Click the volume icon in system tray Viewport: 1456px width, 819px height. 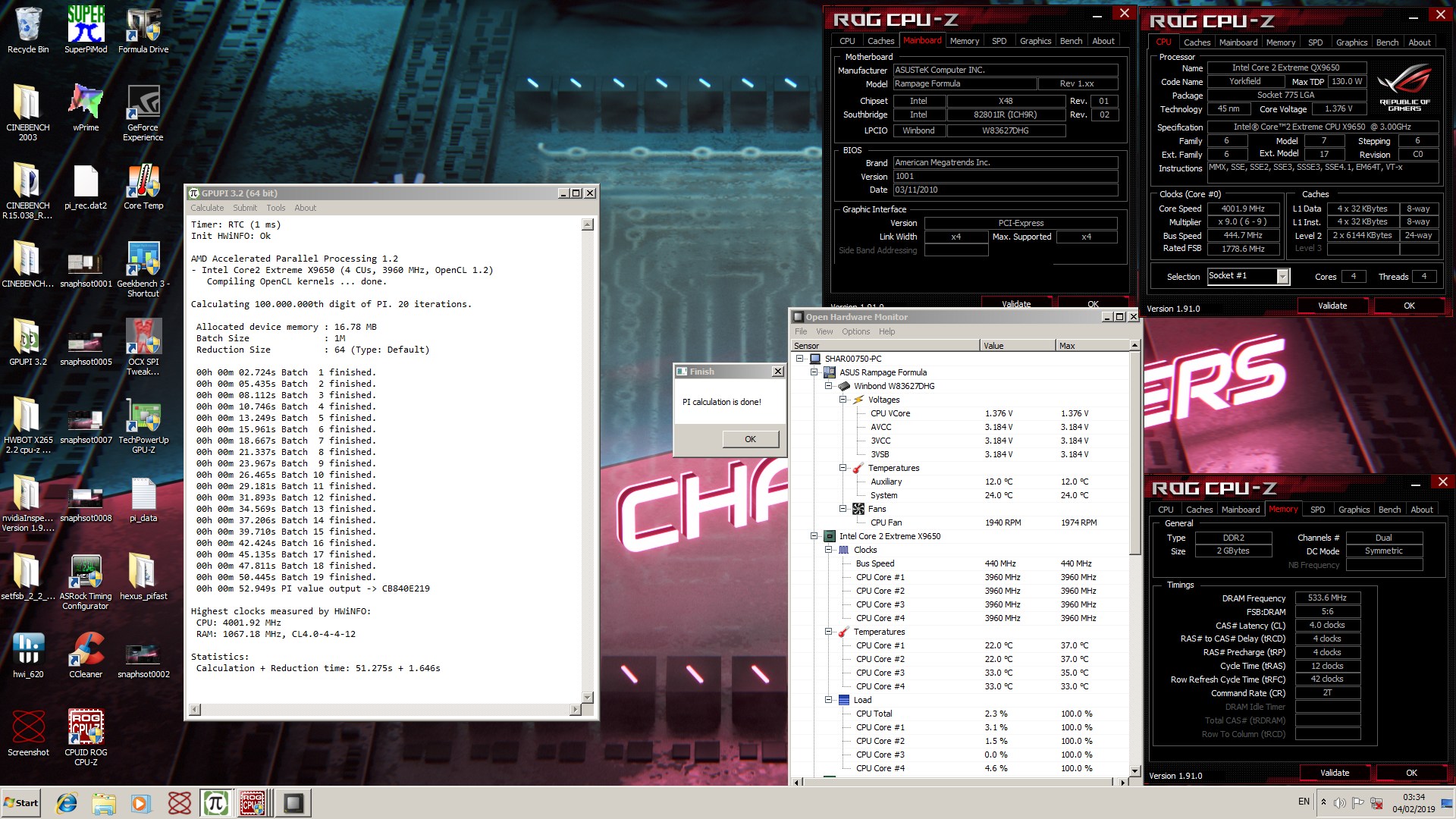(1340, 803)
